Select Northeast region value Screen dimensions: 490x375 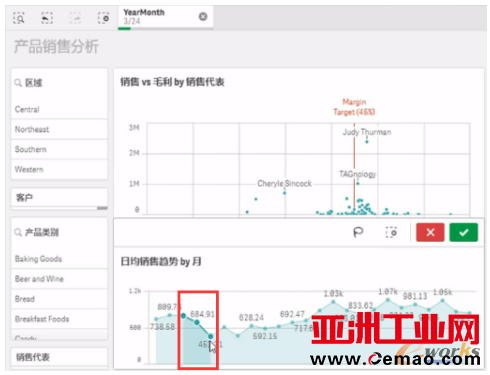pos(59,129)
